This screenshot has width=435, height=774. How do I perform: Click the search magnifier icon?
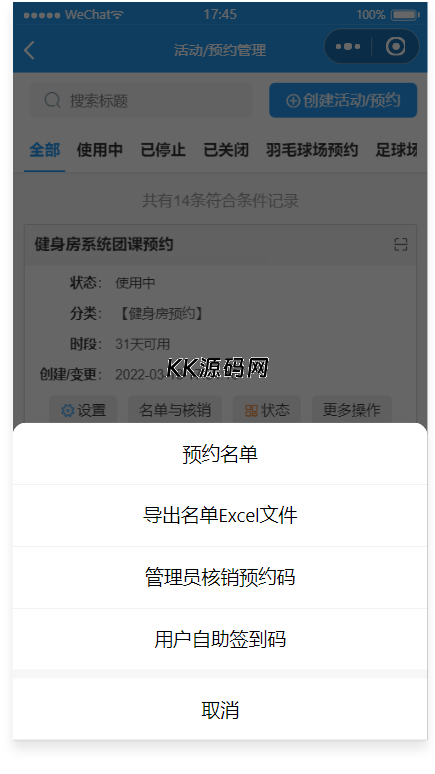coord(52,100)
